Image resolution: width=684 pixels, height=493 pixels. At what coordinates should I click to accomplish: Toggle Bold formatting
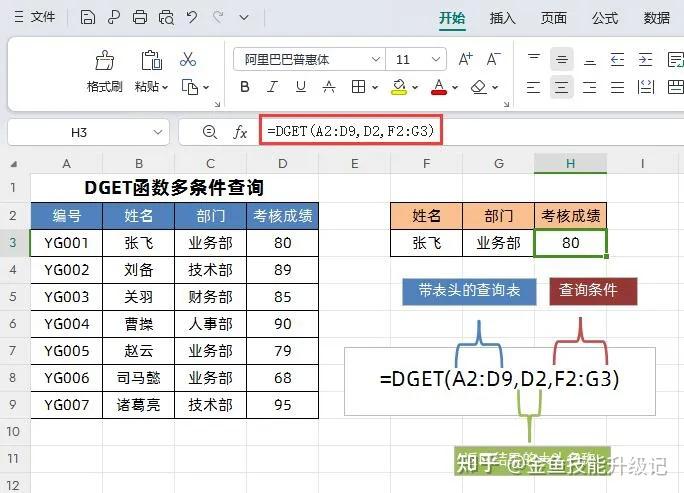245,87
